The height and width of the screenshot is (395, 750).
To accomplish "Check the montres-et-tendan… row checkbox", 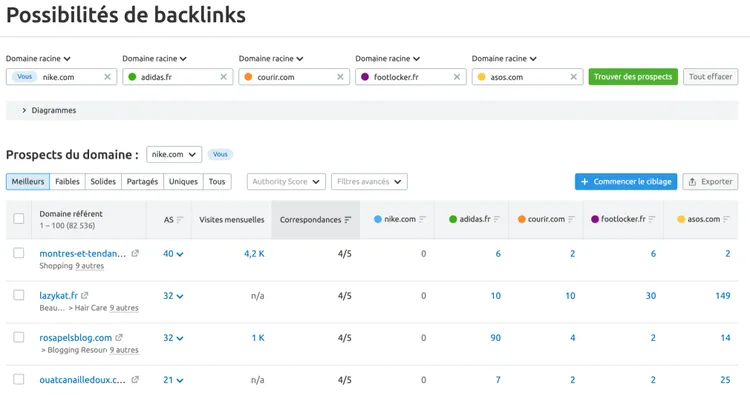I will pos(19,253).
